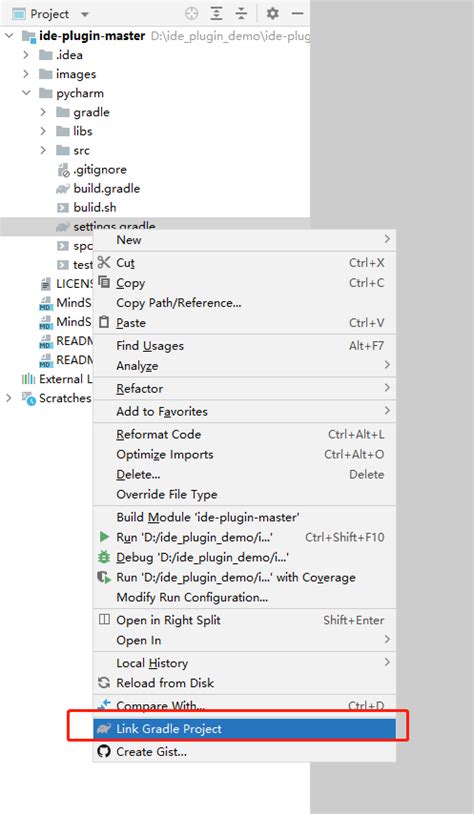Click the locate/select opened file target icon
The image size is (474, 814).
(192, 14)
